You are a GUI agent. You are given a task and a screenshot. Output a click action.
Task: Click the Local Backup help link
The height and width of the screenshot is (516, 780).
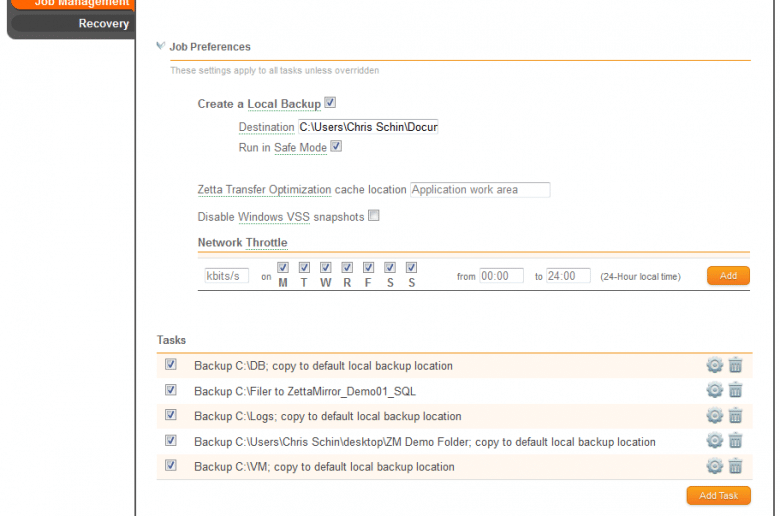pos(284,104)
